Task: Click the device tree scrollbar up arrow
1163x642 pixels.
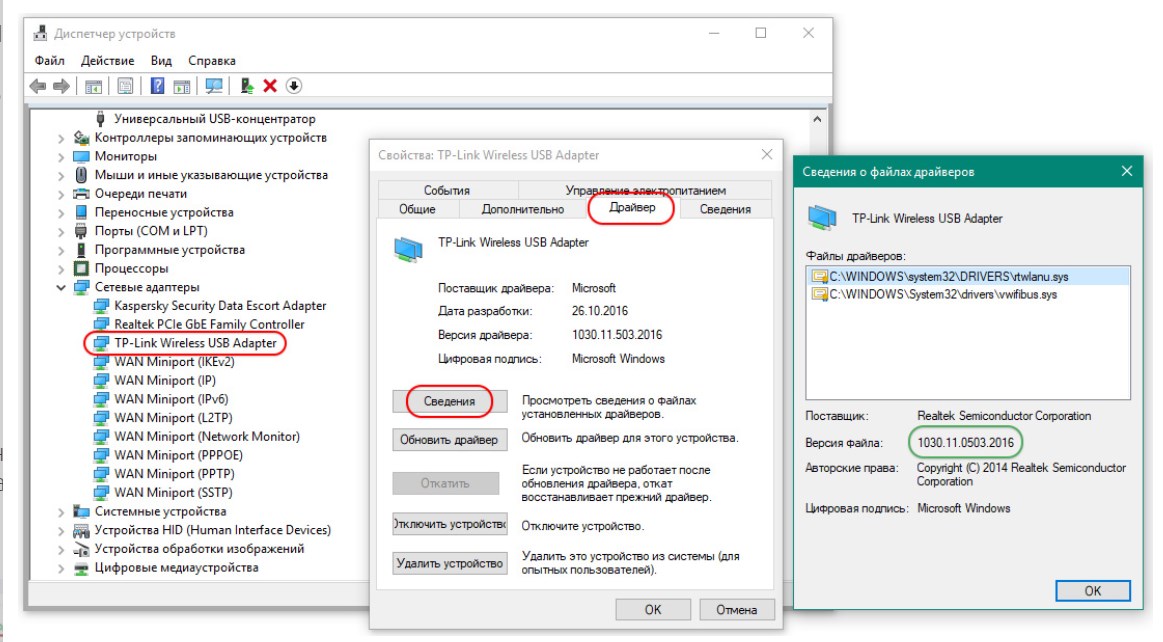Action: pos(817,119)
